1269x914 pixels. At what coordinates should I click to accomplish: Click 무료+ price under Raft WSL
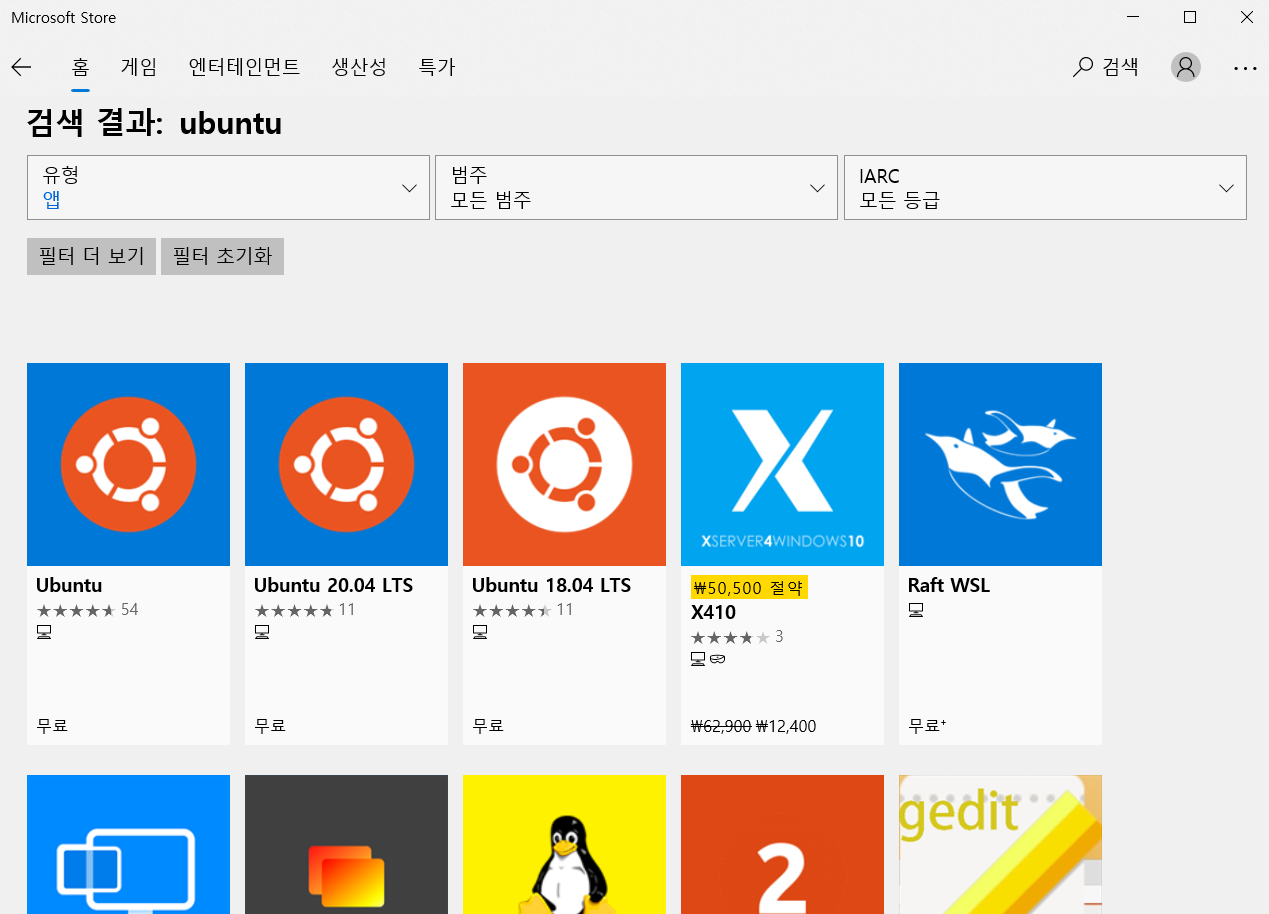point(927,726)
